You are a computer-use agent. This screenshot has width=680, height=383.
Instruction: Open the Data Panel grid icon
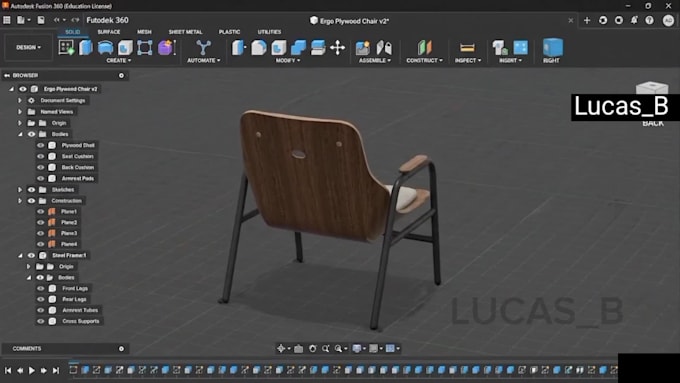(x=7, y=20)
